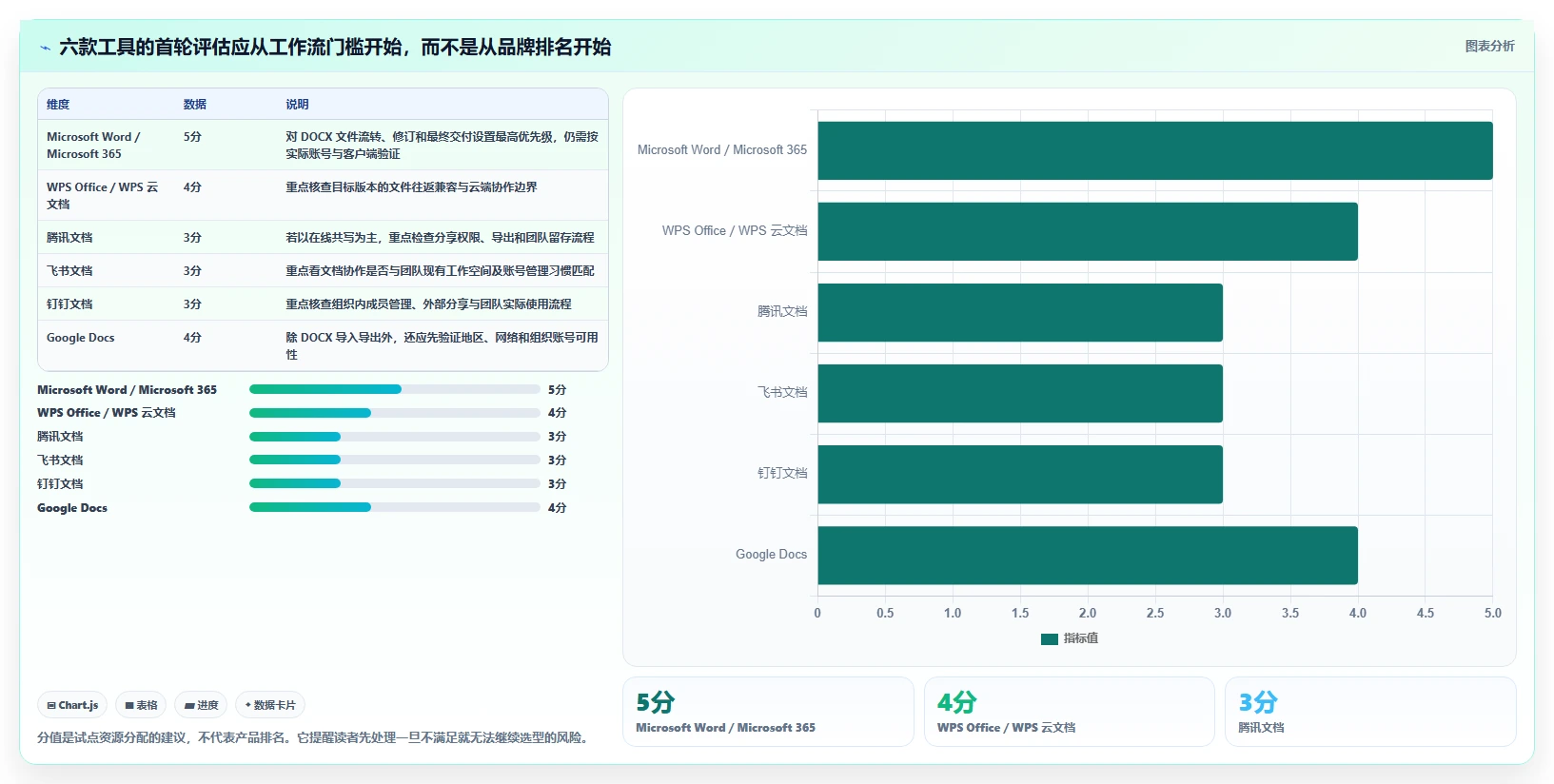
Task: Click the 表格 tag
Action: (141, 705)
